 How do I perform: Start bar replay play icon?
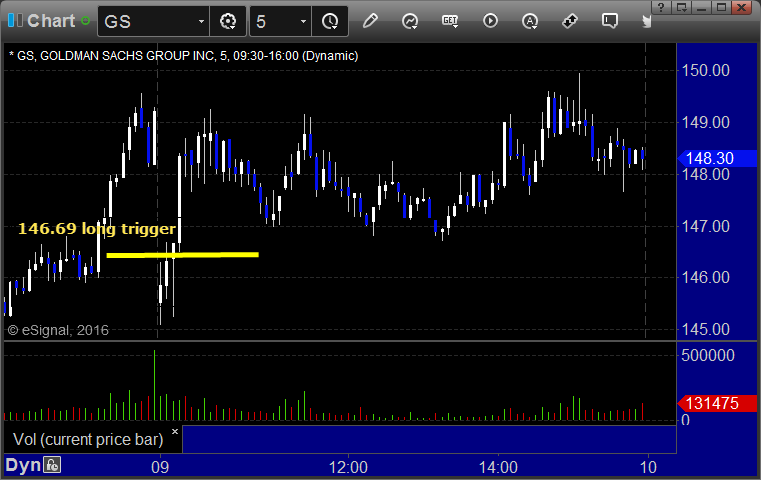click(x=490, y=21)
